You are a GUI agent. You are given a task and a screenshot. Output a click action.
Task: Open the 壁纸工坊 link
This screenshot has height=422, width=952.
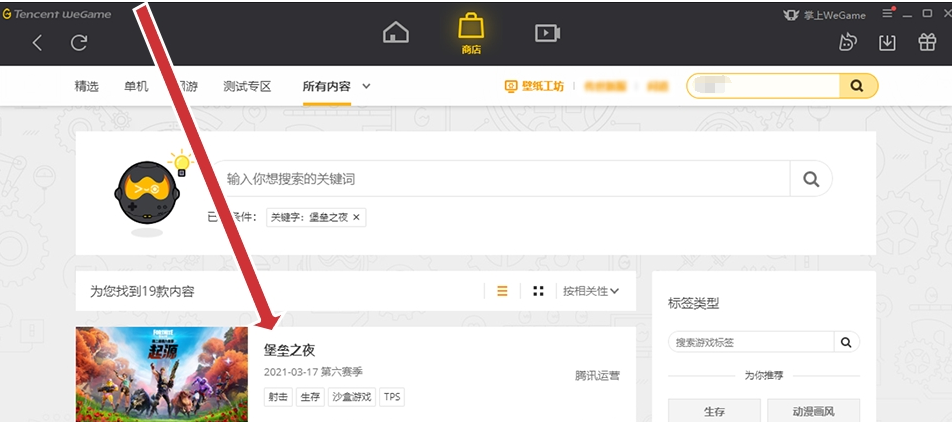pos(534,86)
